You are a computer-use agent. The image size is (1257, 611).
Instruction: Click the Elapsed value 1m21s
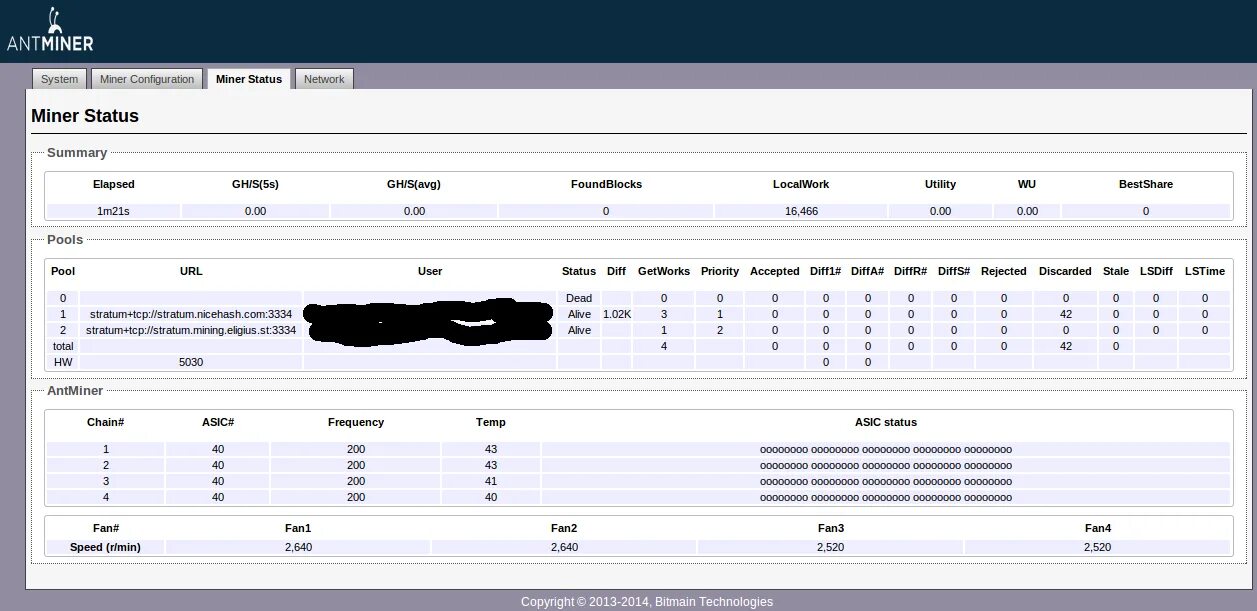tap(113, 211)
